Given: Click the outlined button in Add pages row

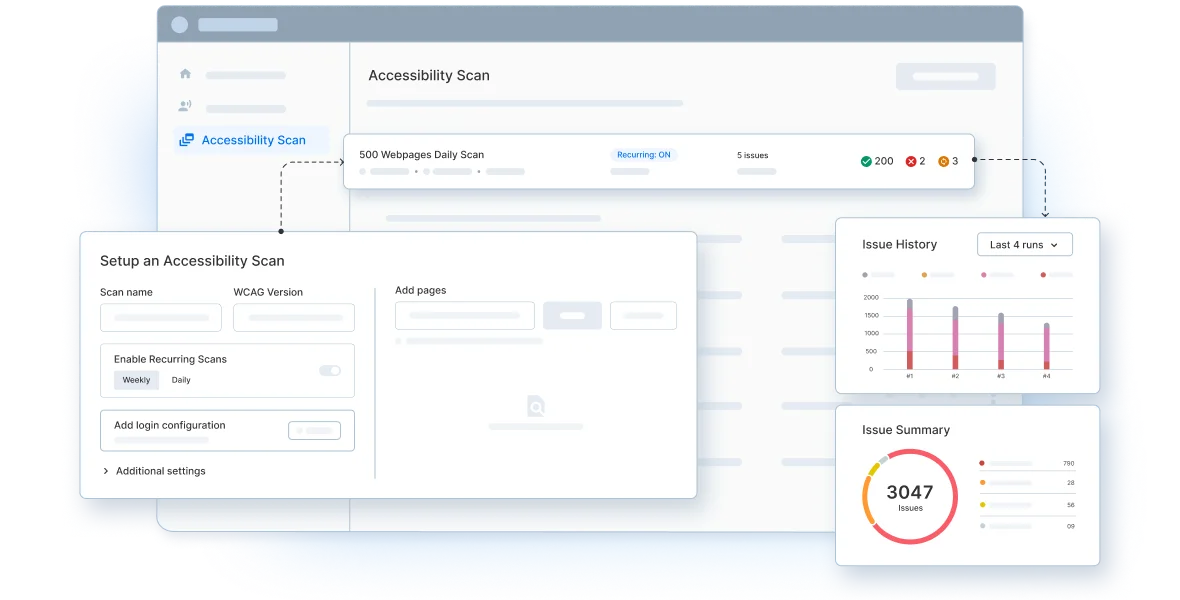Looking at the screenshot, I should click(x=643, y=315).
